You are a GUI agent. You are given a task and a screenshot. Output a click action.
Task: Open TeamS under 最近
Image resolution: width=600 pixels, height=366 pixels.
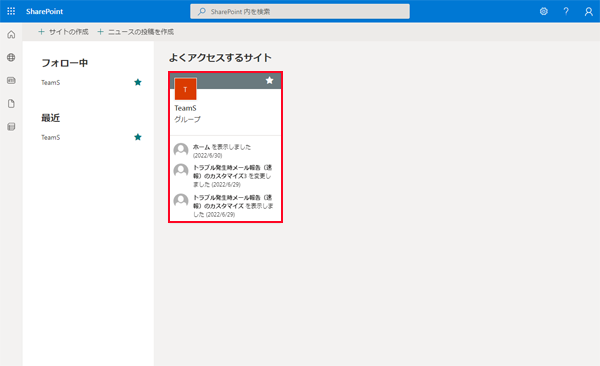coord(51,137)
